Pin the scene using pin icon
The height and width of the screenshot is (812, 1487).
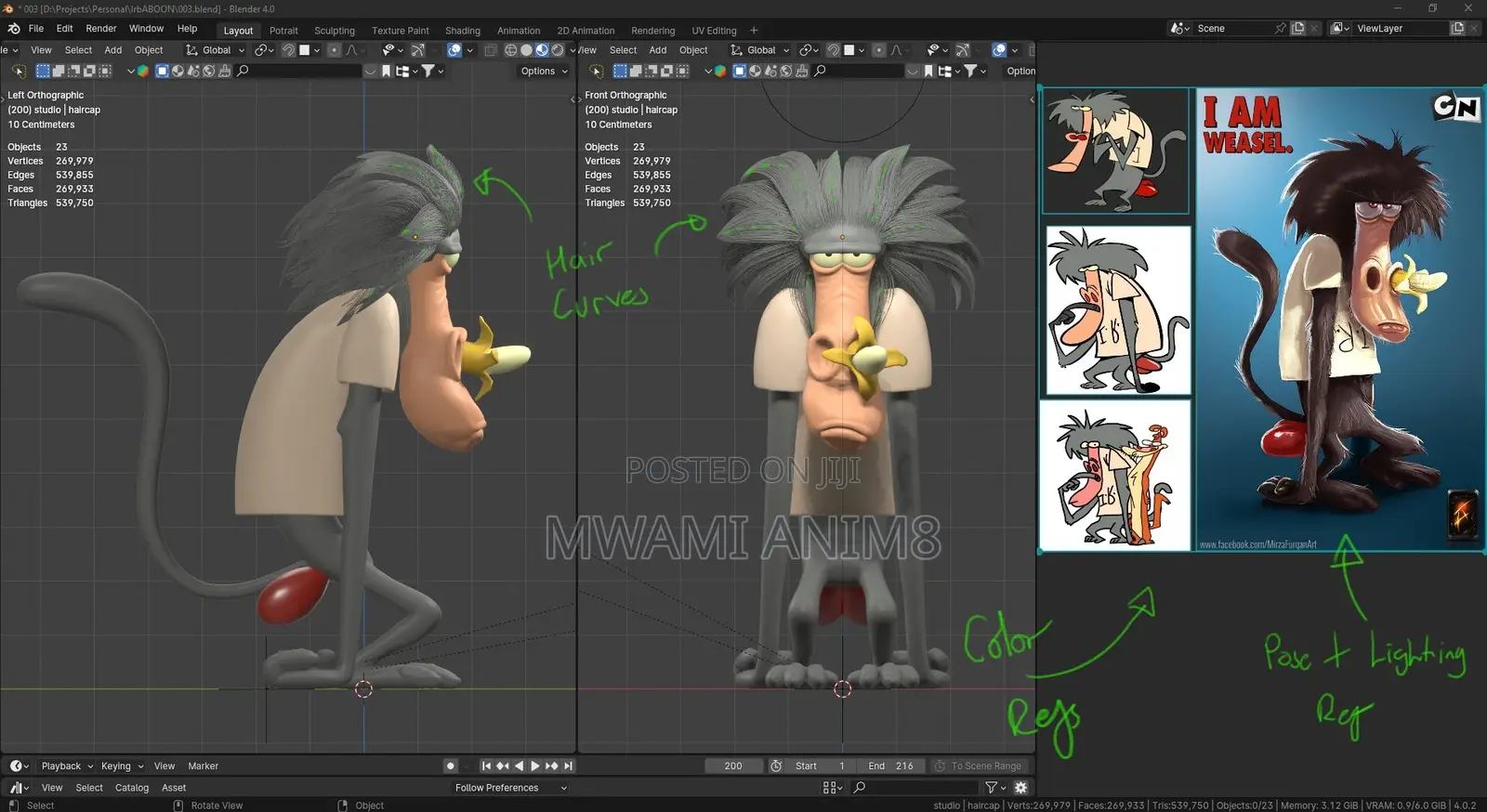pos(1280,29)
